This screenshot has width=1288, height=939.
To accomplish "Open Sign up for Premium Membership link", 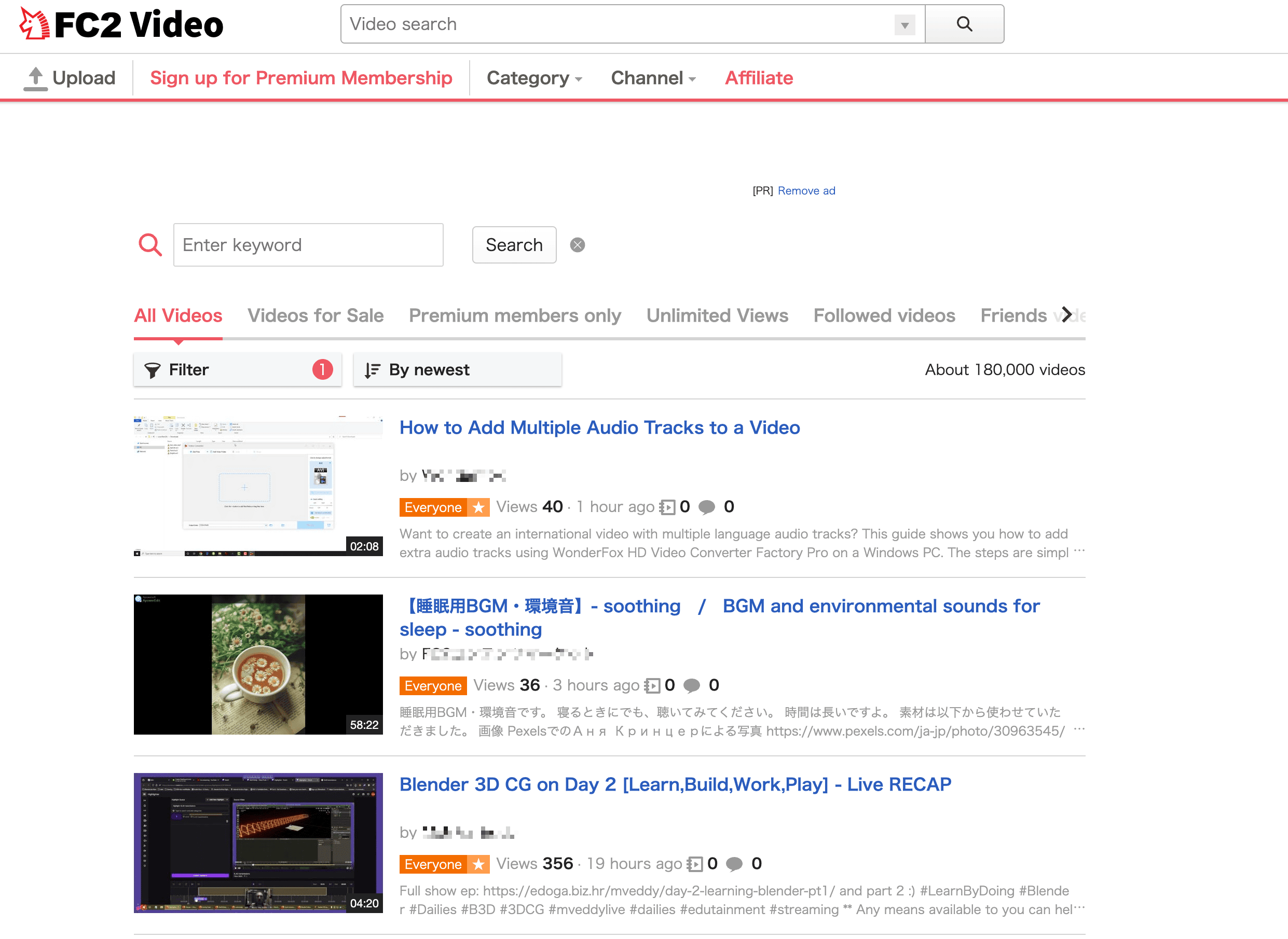I will (x=300, y=78).
